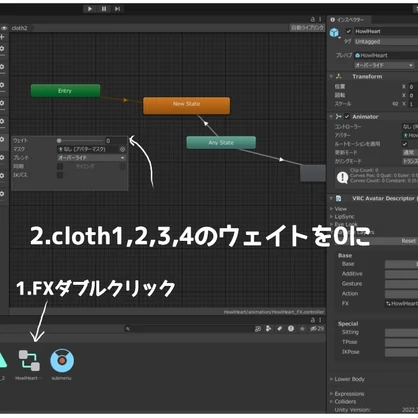Click the favorites star icon in Project toolbar
Viewport: 418px width, 418px height.
(302, 329)
